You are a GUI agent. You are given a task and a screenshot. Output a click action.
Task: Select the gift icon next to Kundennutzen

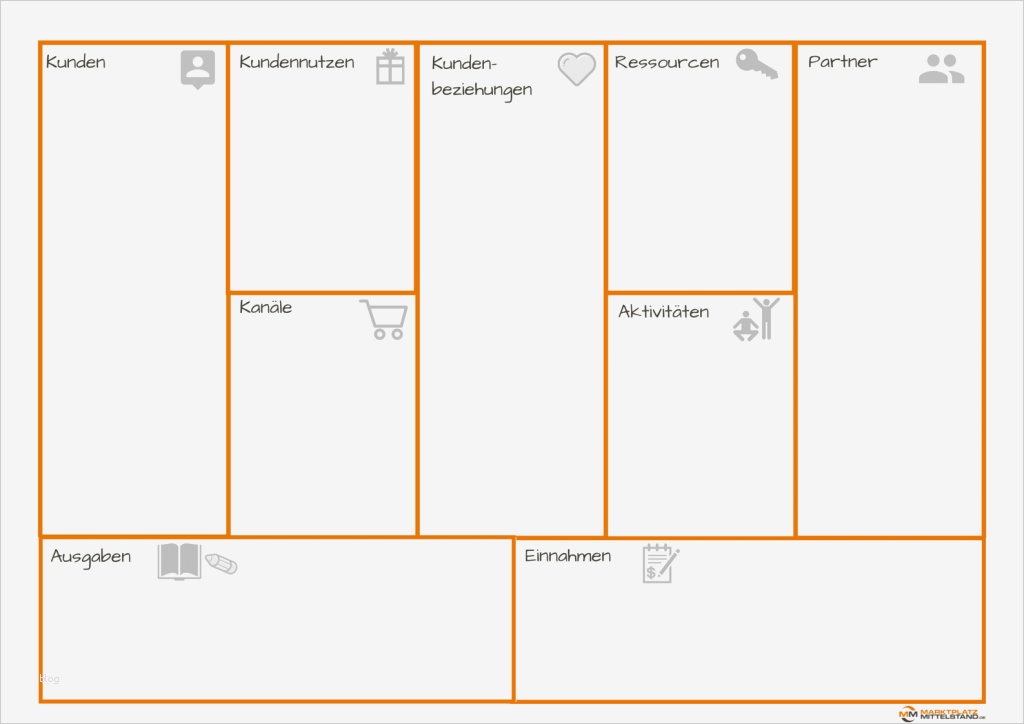(x=392, y=67)
